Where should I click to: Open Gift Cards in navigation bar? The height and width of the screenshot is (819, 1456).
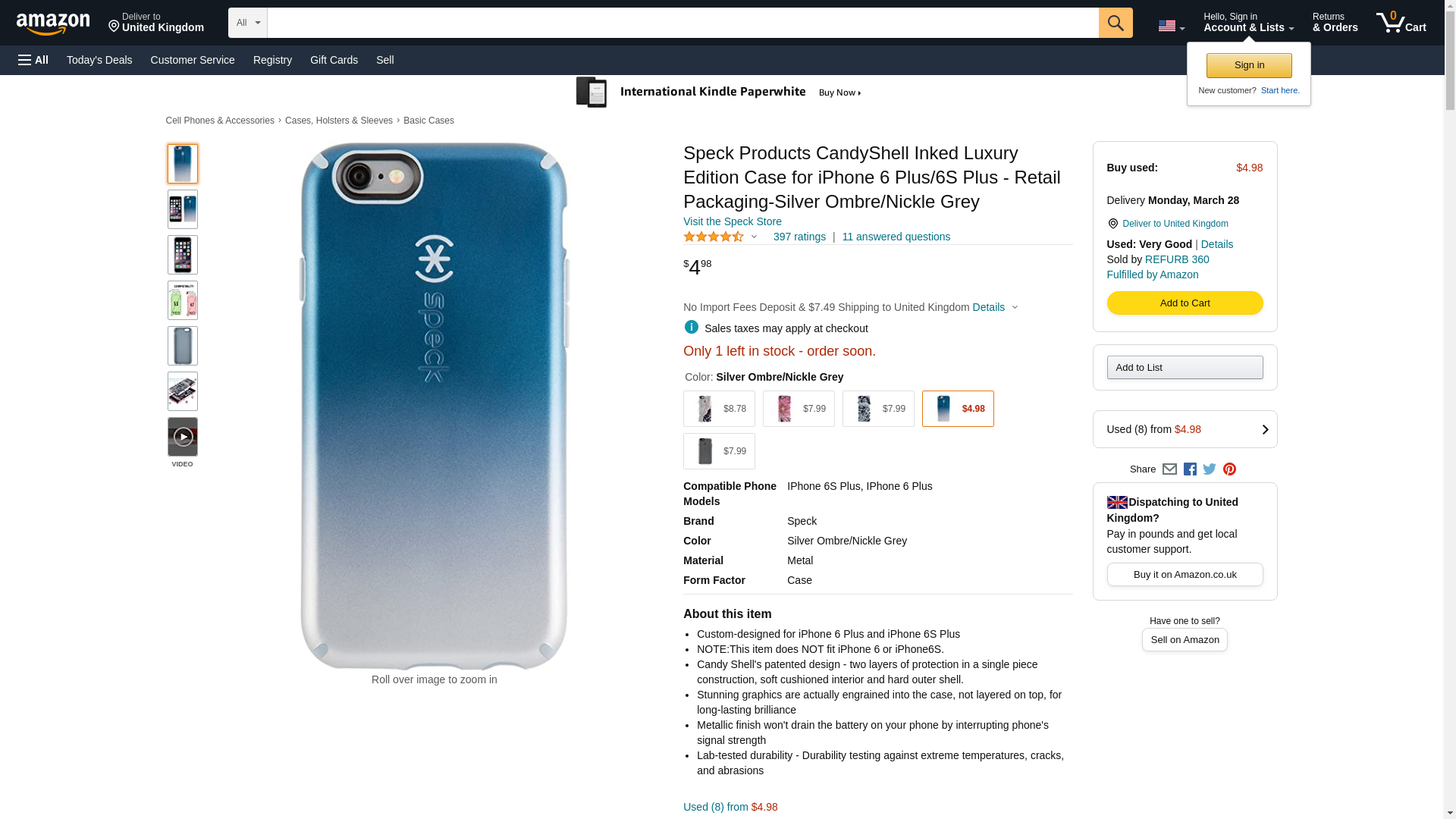pyautogui.click(x=334, y=60)
